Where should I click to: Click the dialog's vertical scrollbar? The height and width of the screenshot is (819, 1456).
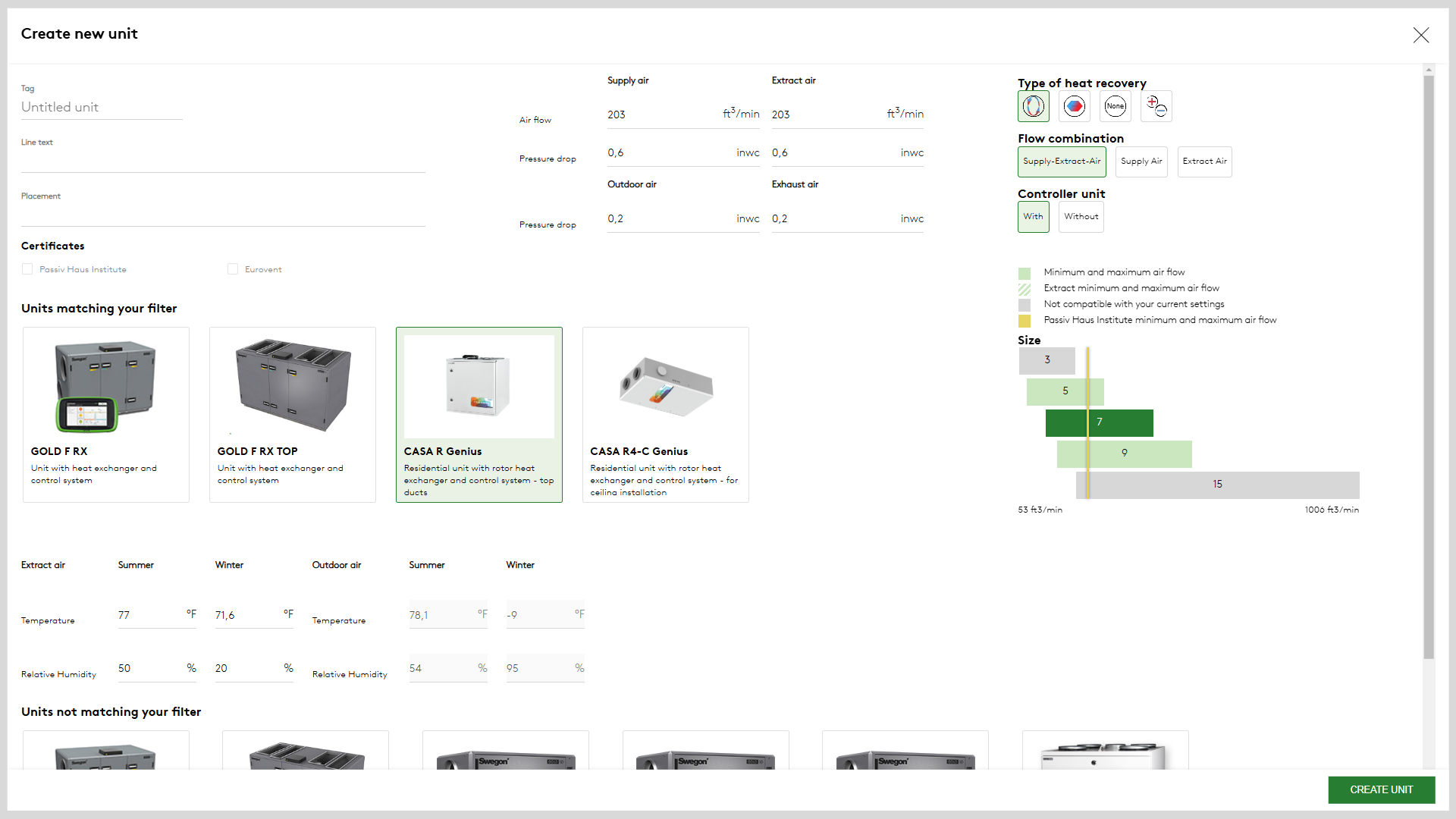point(1429,364)
